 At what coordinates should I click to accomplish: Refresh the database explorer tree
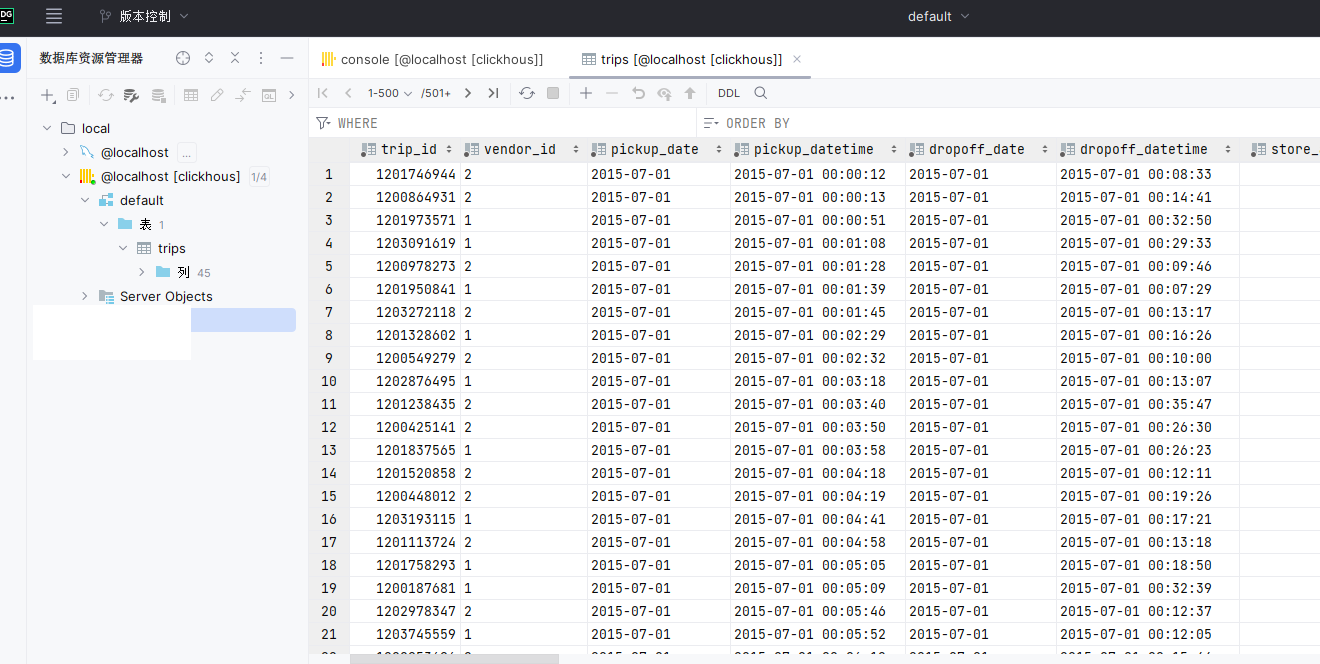pyautogui.click(x=105, y=95)
